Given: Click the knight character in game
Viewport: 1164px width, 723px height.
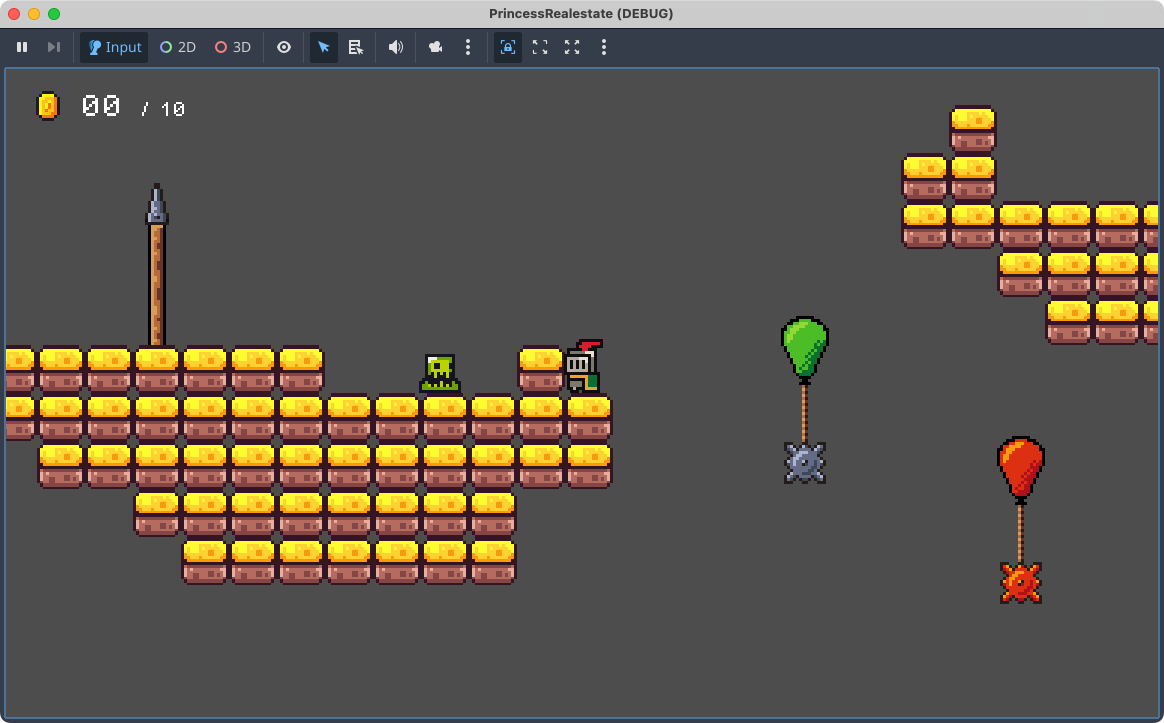Looking at the screenshot, I should [582, 368].
